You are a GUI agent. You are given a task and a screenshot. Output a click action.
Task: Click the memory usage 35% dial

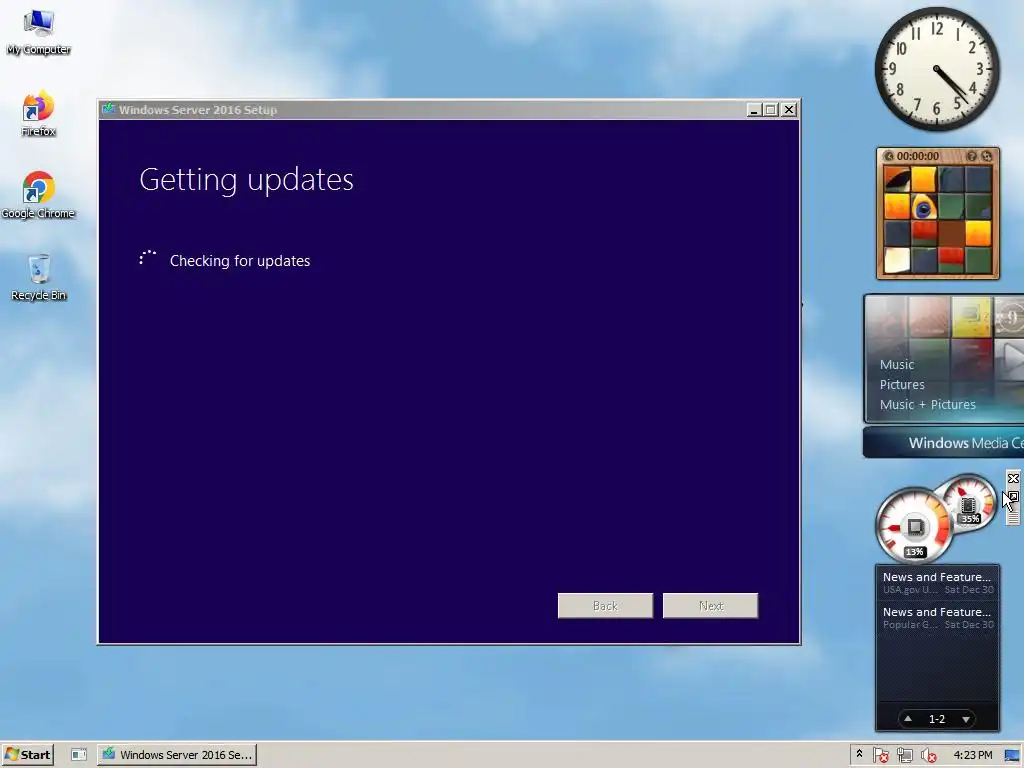click(969, 503)
